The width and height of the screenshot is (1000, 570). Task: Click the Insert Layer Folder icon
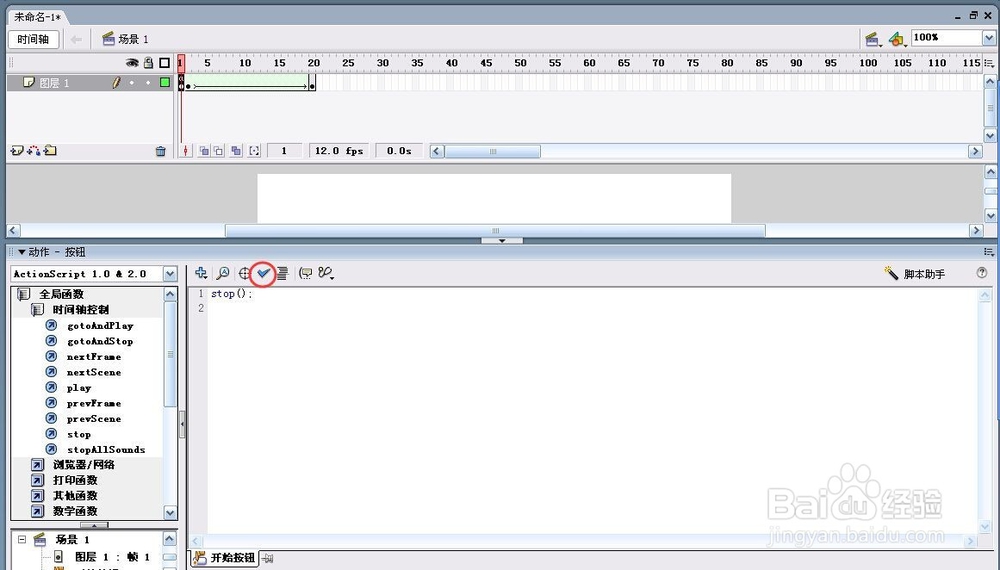point(50,150)
